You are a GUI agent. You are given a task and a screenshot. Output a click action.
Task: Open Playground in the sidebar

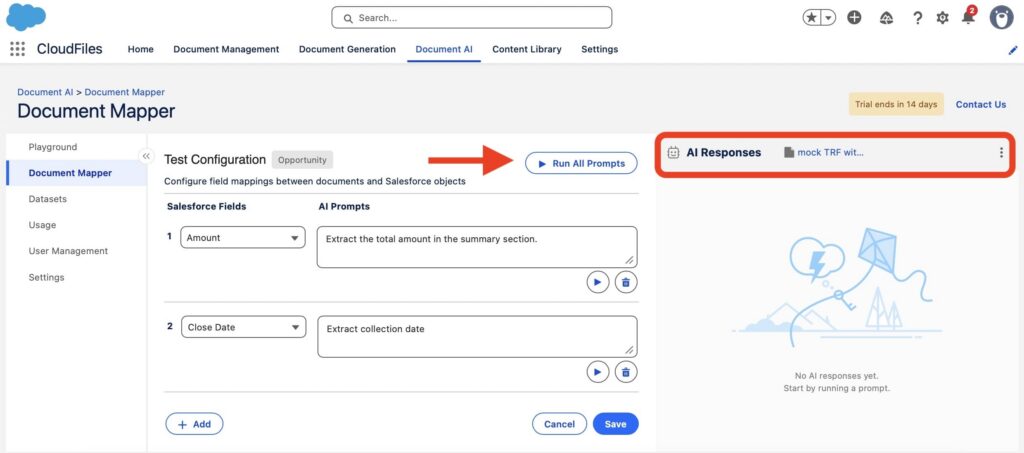click(53, 147)
